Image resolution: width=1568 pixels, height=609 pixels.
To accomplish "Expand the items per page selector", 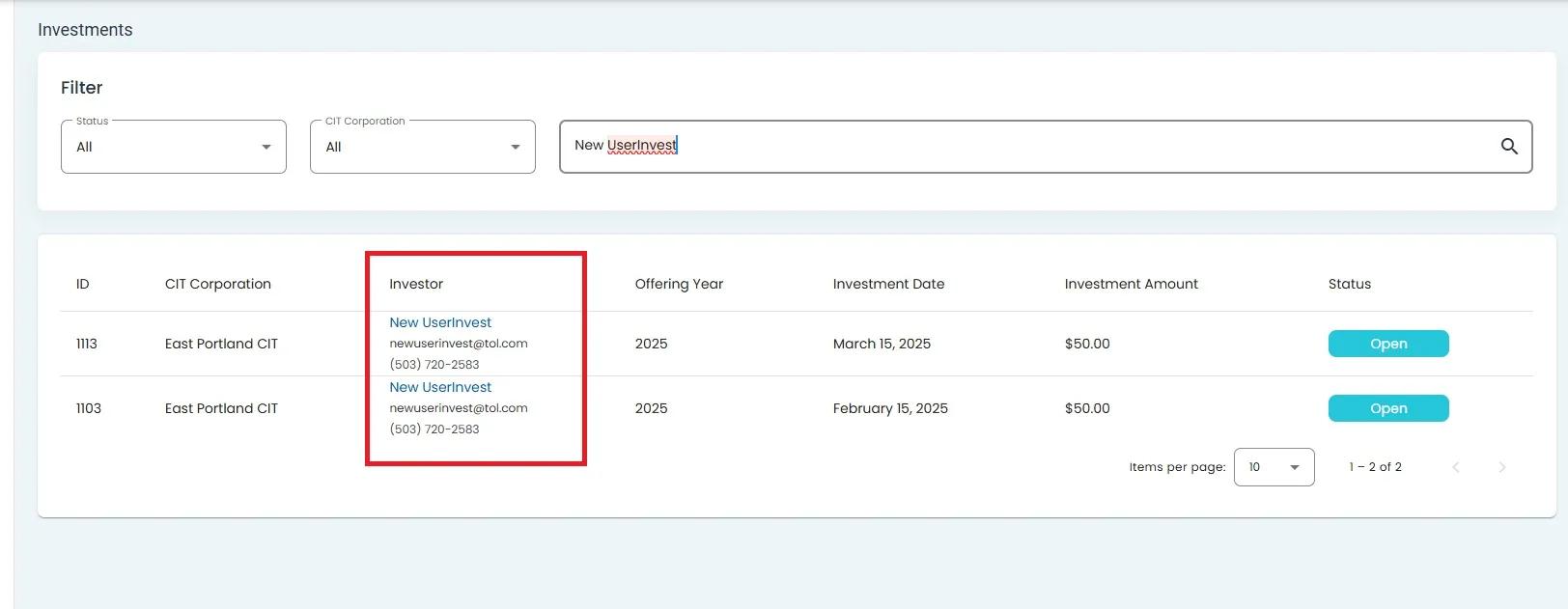I will pyautogui.click(x=1274, y=467).
